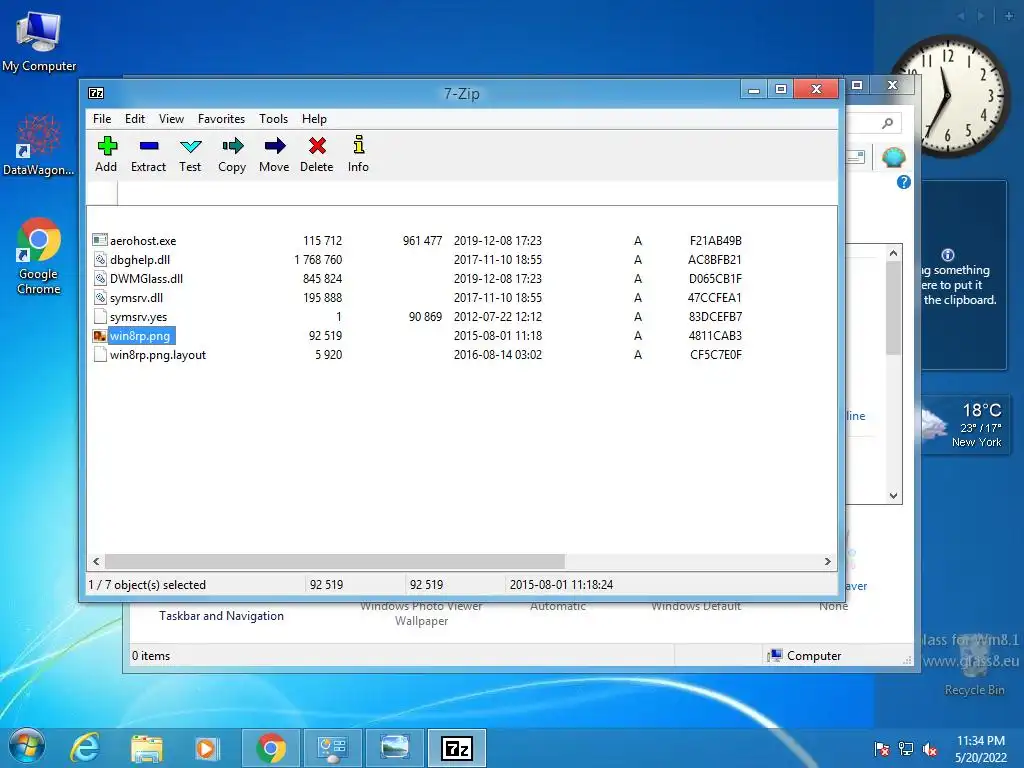Viewport: 1024px width, 768px height.
Task: Select the symsrv.dll file name
Action: (136, 298)
